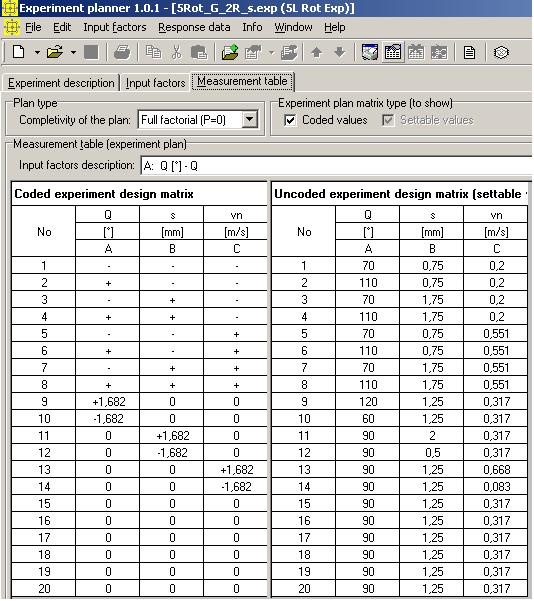Click uncoded Q value 110 in row 2
This screenshot has height=601, width=534.
point(368,283)
